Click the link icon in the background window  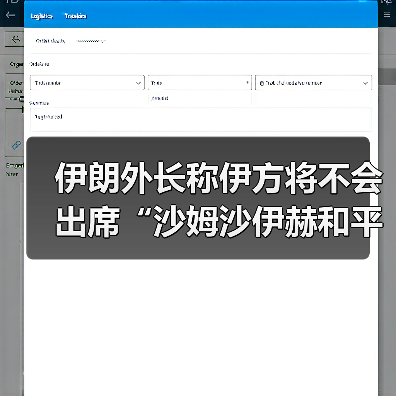pos(16,145)
